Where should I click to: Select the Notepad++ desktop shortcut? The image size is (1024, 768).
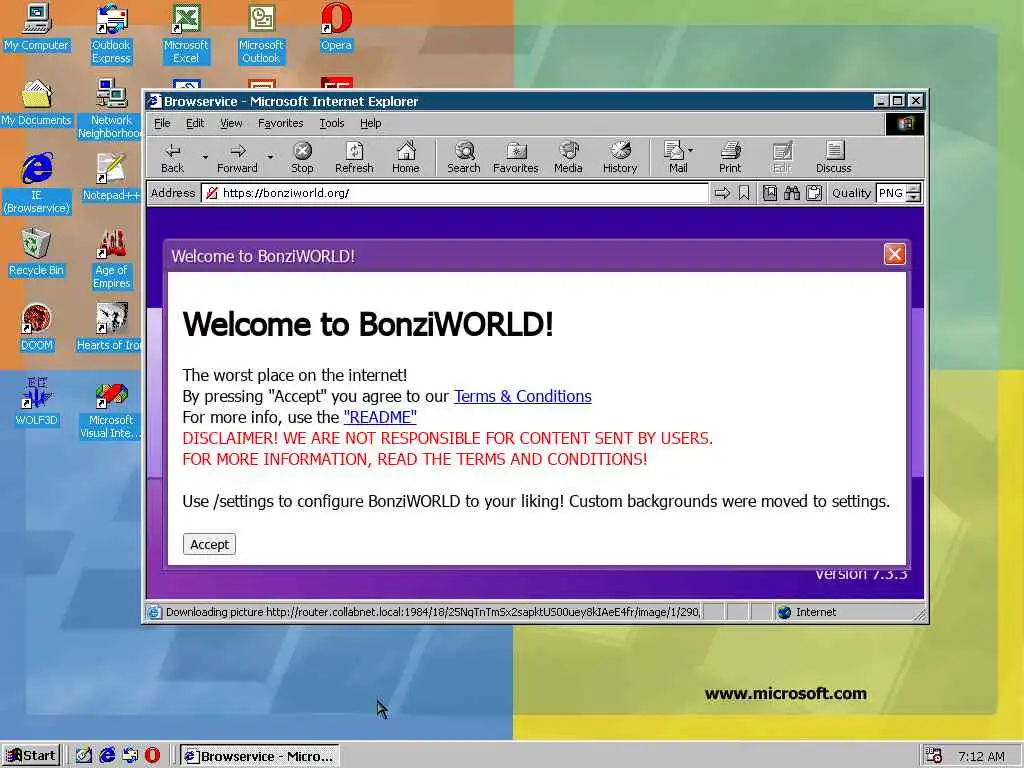(111, 177)
